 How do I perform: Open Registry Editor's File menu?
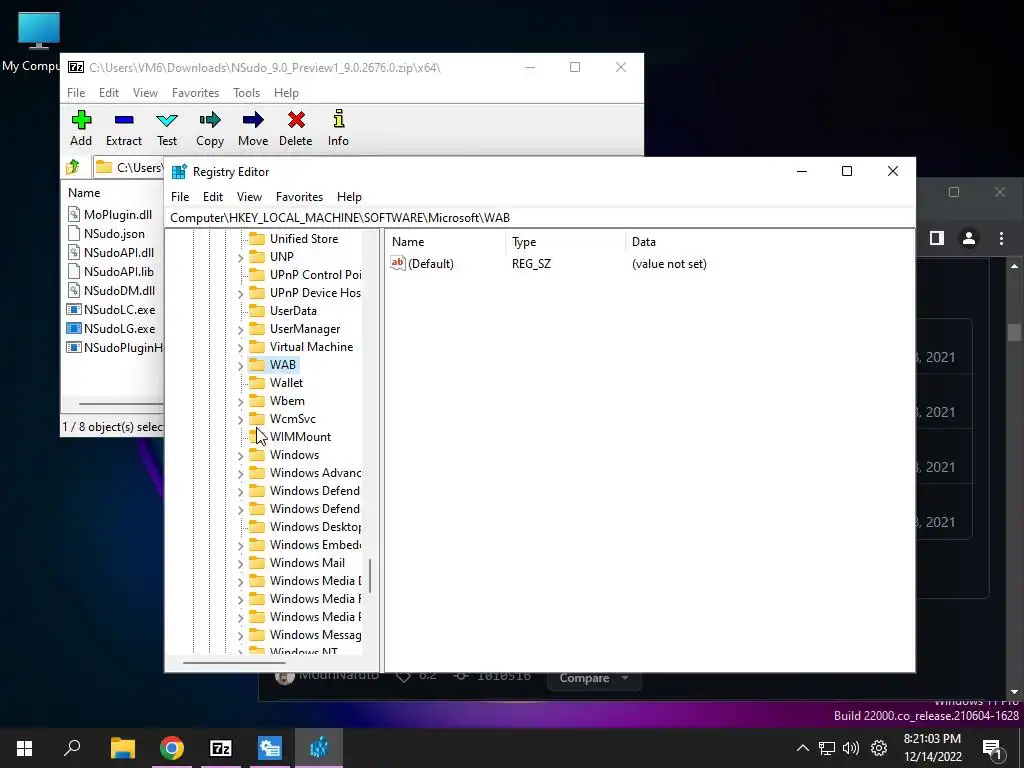coord(180,197)
